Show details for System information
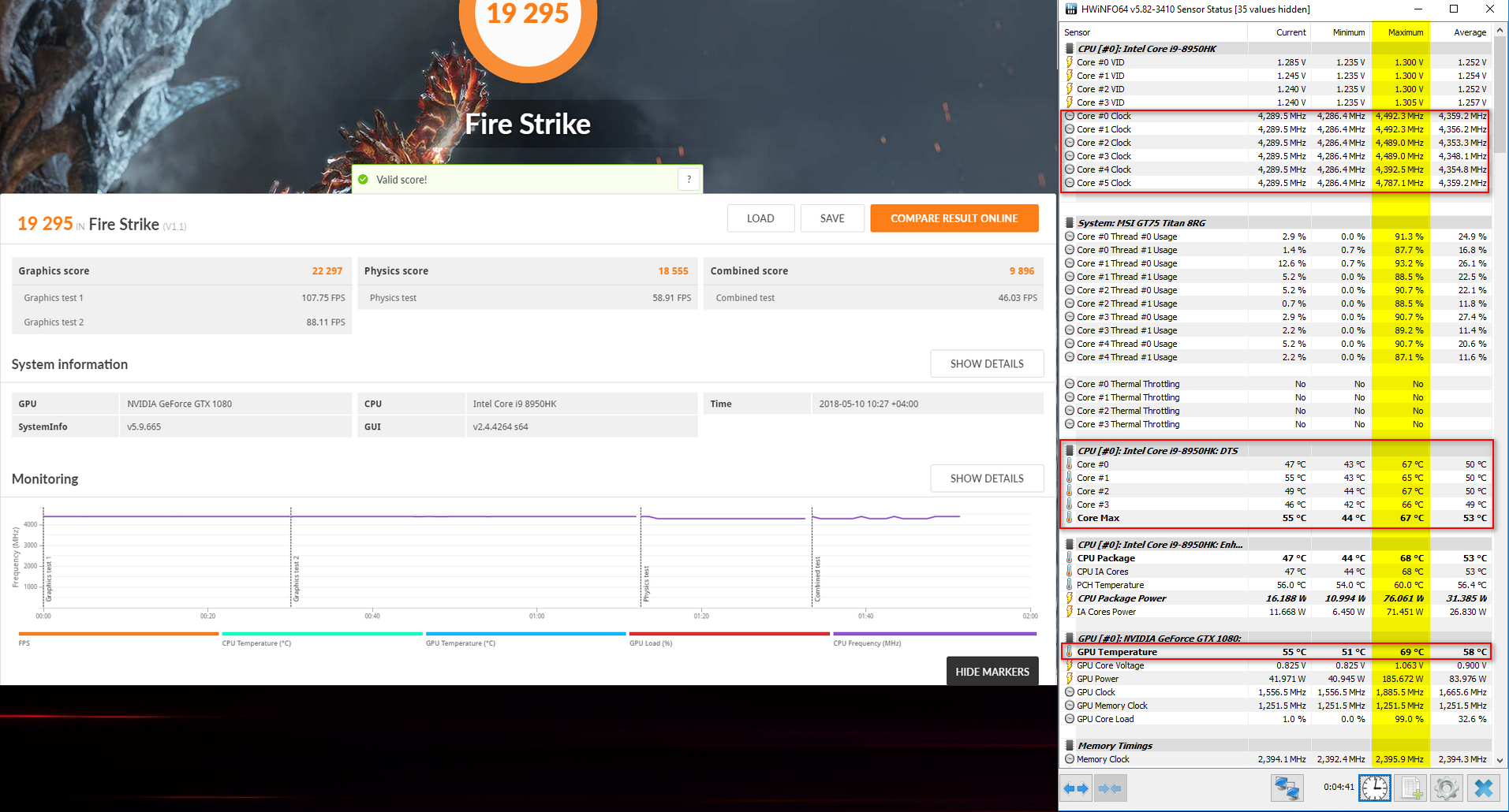The width and height of the screenshot is (1509, 812). [x=987, y=363]
